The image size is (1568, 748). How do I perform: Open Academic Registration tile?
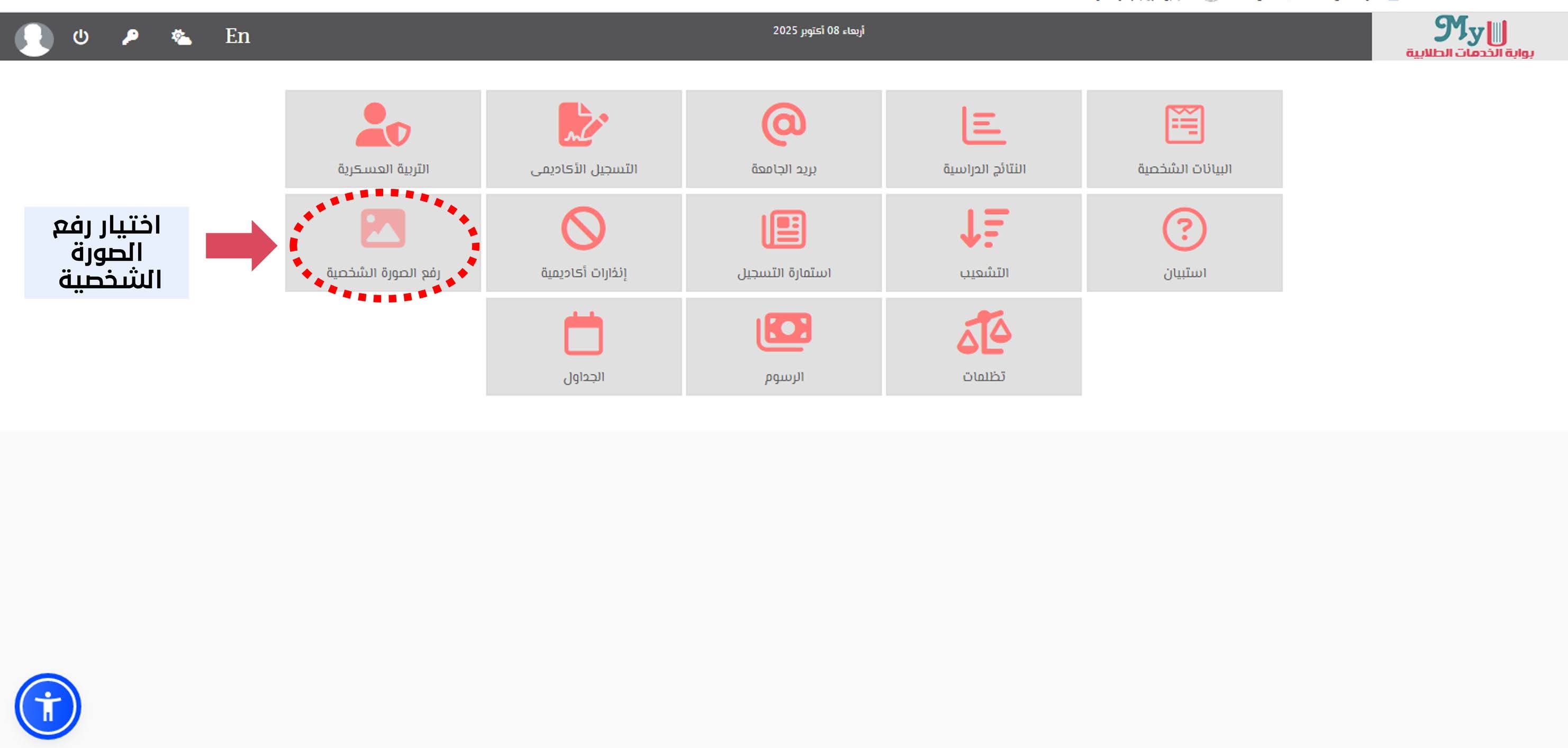(x=583, y=139)
